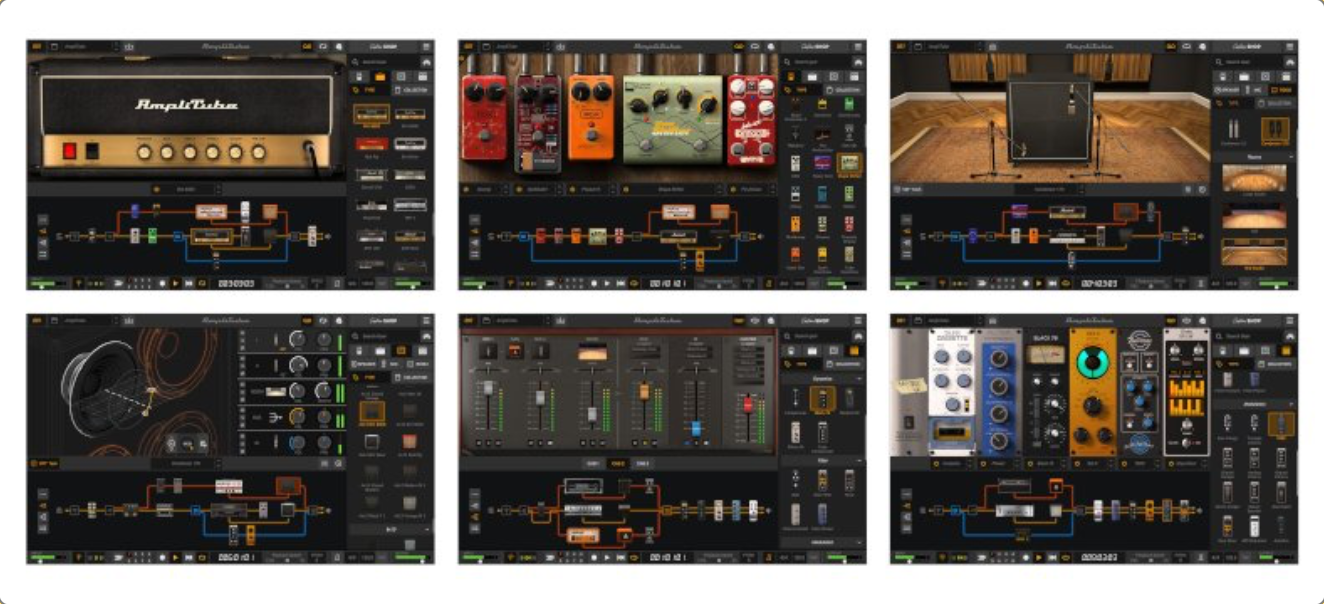Click the play button in the amp head window
1324x604 pixels.
175,283
